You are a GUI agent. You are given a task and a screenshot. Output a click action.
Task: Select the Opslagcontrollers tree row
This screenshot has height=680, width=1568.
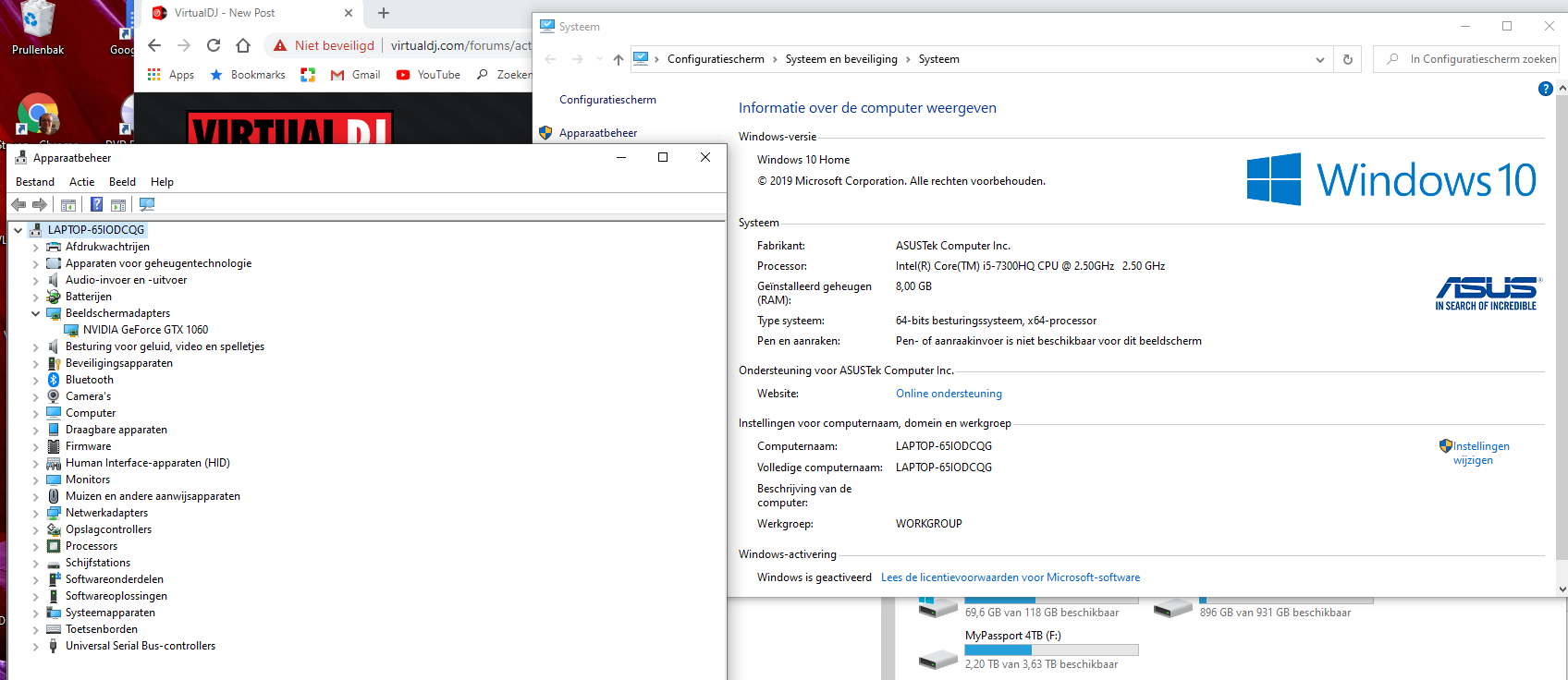[108, 529]
